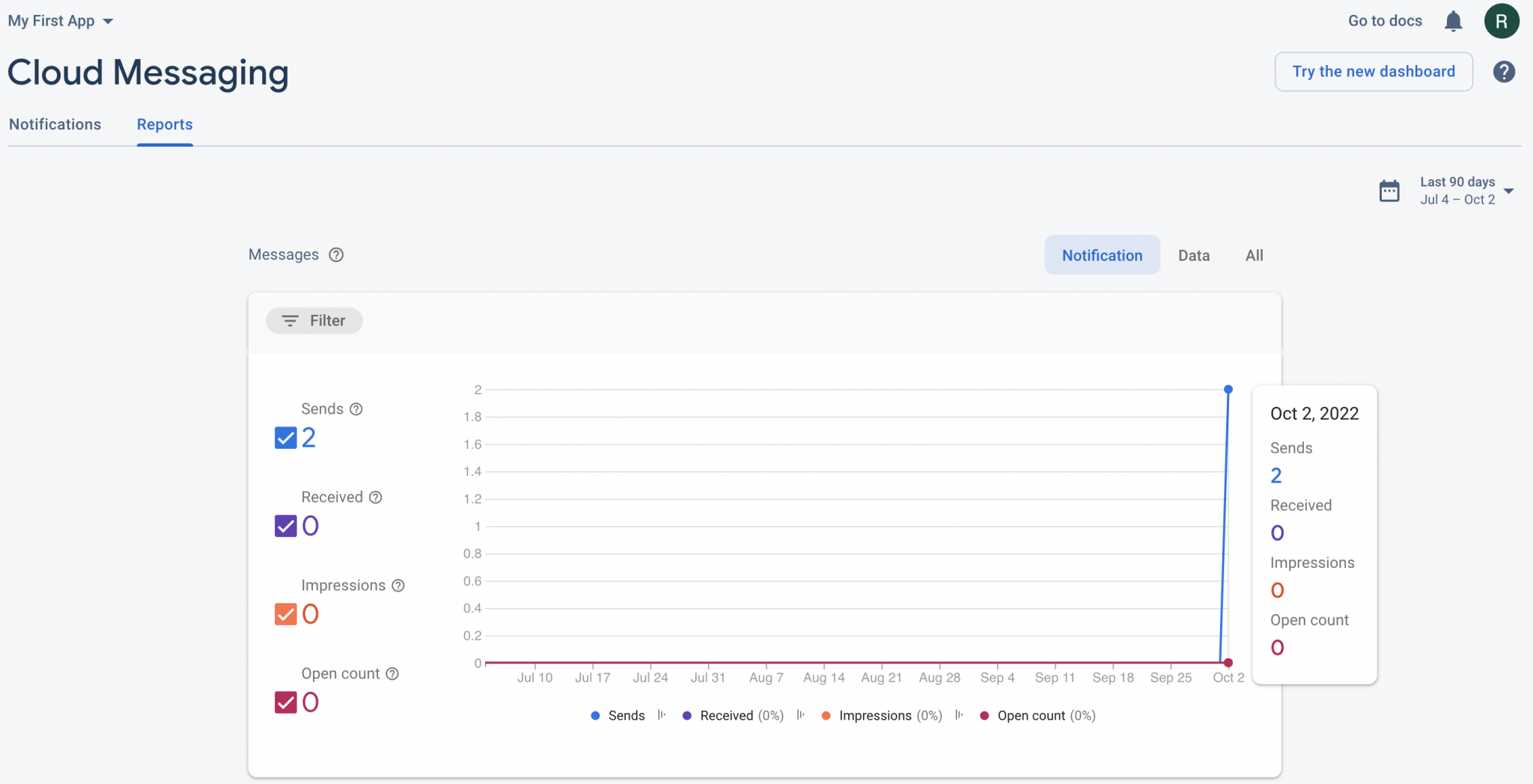Click the red Open count legend dot
This screenshot has height=784, width=1533.
click(x=984, y=716)
